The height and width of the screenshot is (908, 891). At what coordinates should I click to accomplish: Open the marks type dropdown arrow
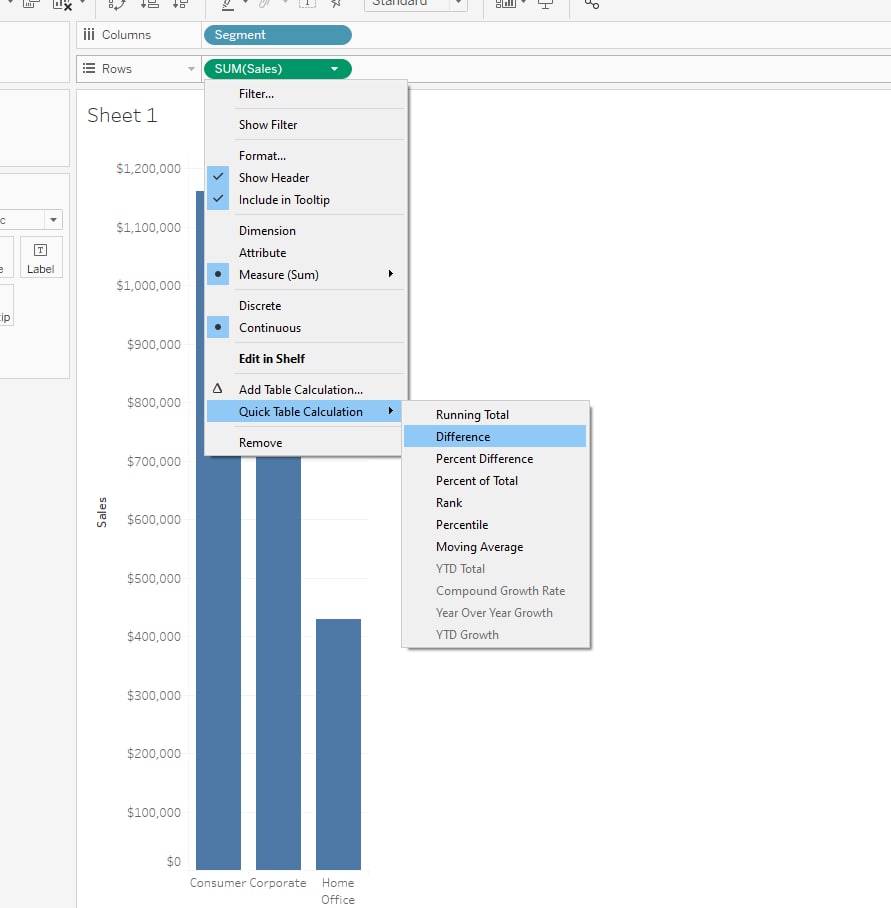click(53, 220)
